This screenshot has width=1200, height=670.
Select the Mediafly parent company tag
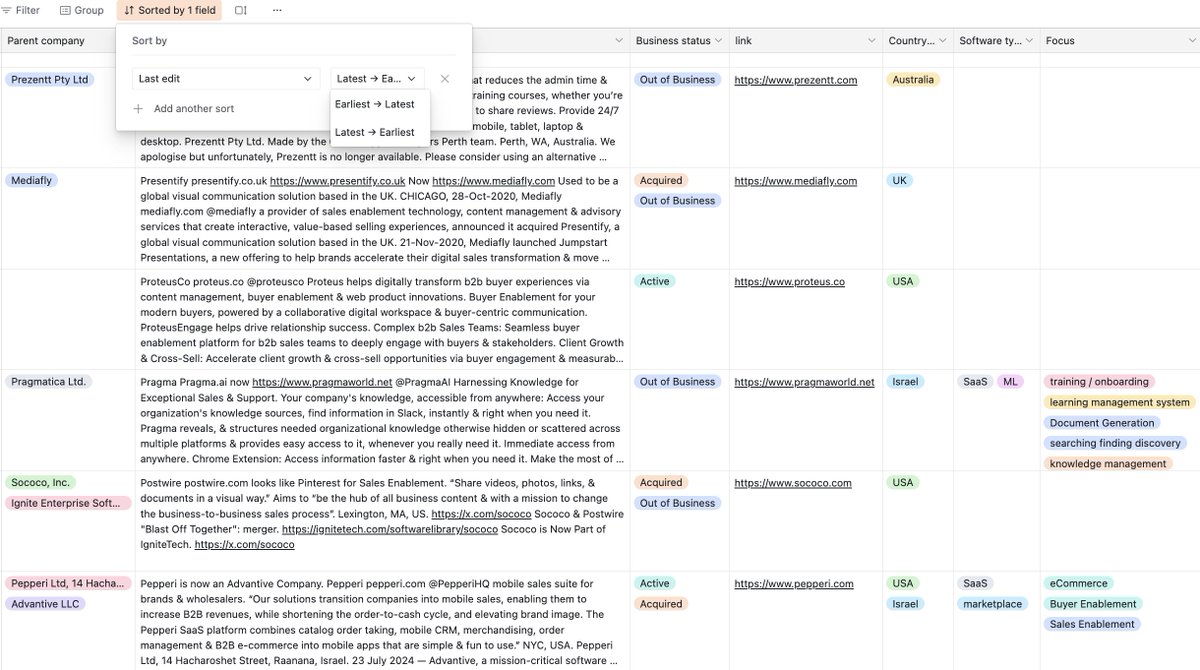click(31, 181)
